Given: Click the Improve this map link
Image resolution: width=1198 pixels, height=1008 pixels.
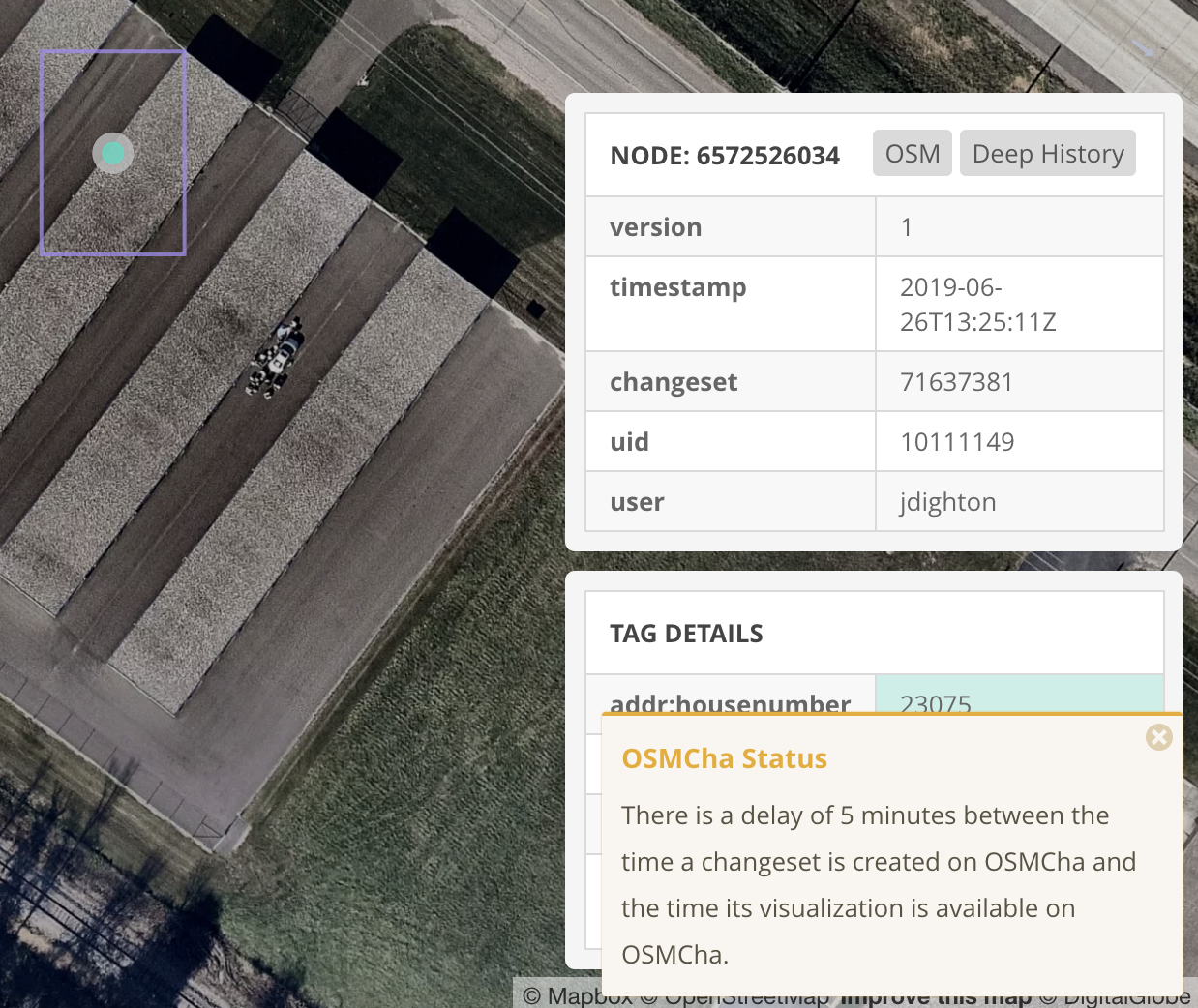Looking at the screenshot, I should pyautogui.click(x=935, y=994).
